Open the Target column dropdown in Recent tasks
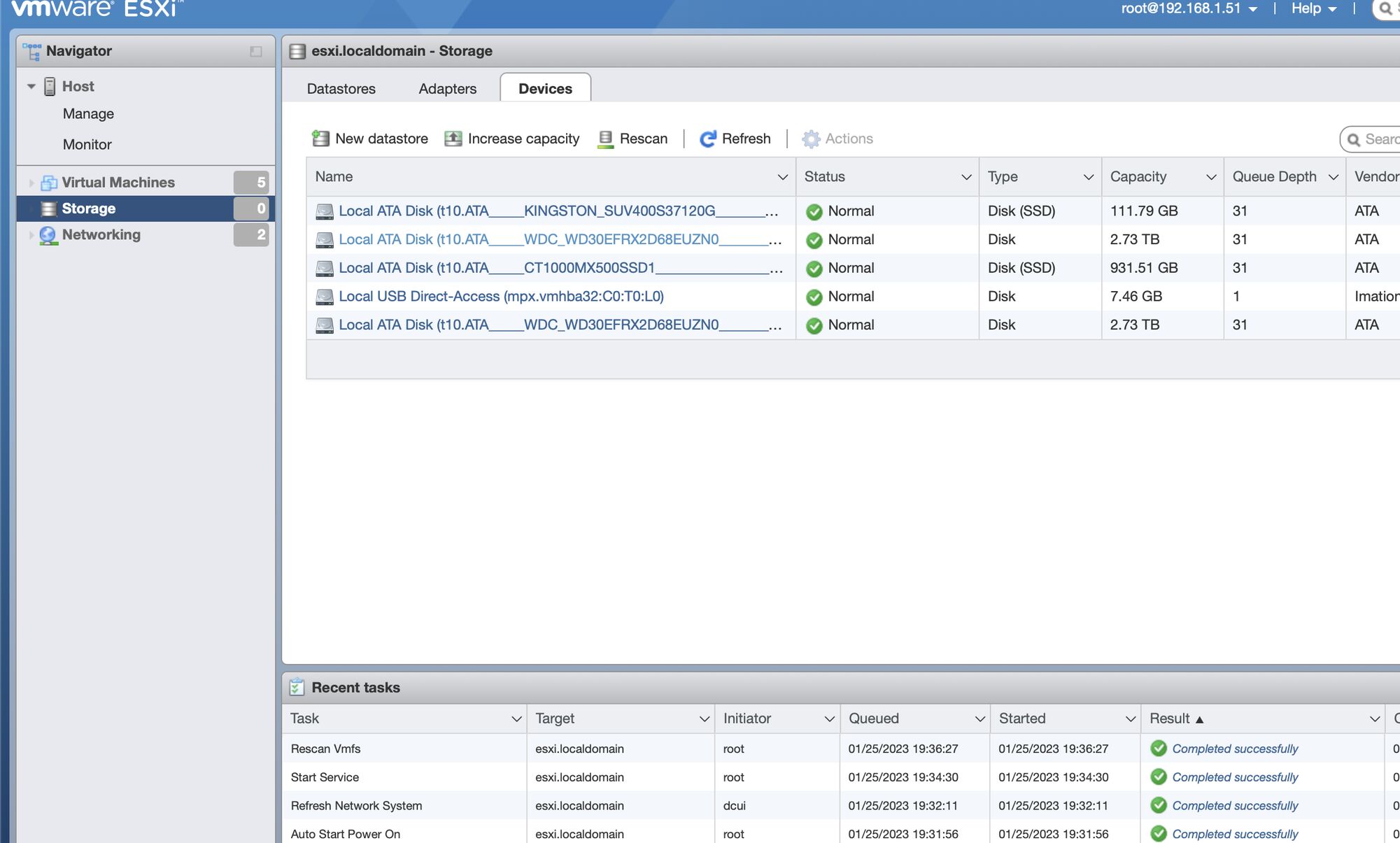The width and height of the screenshot is (1400, 843). tap(705, 719)
